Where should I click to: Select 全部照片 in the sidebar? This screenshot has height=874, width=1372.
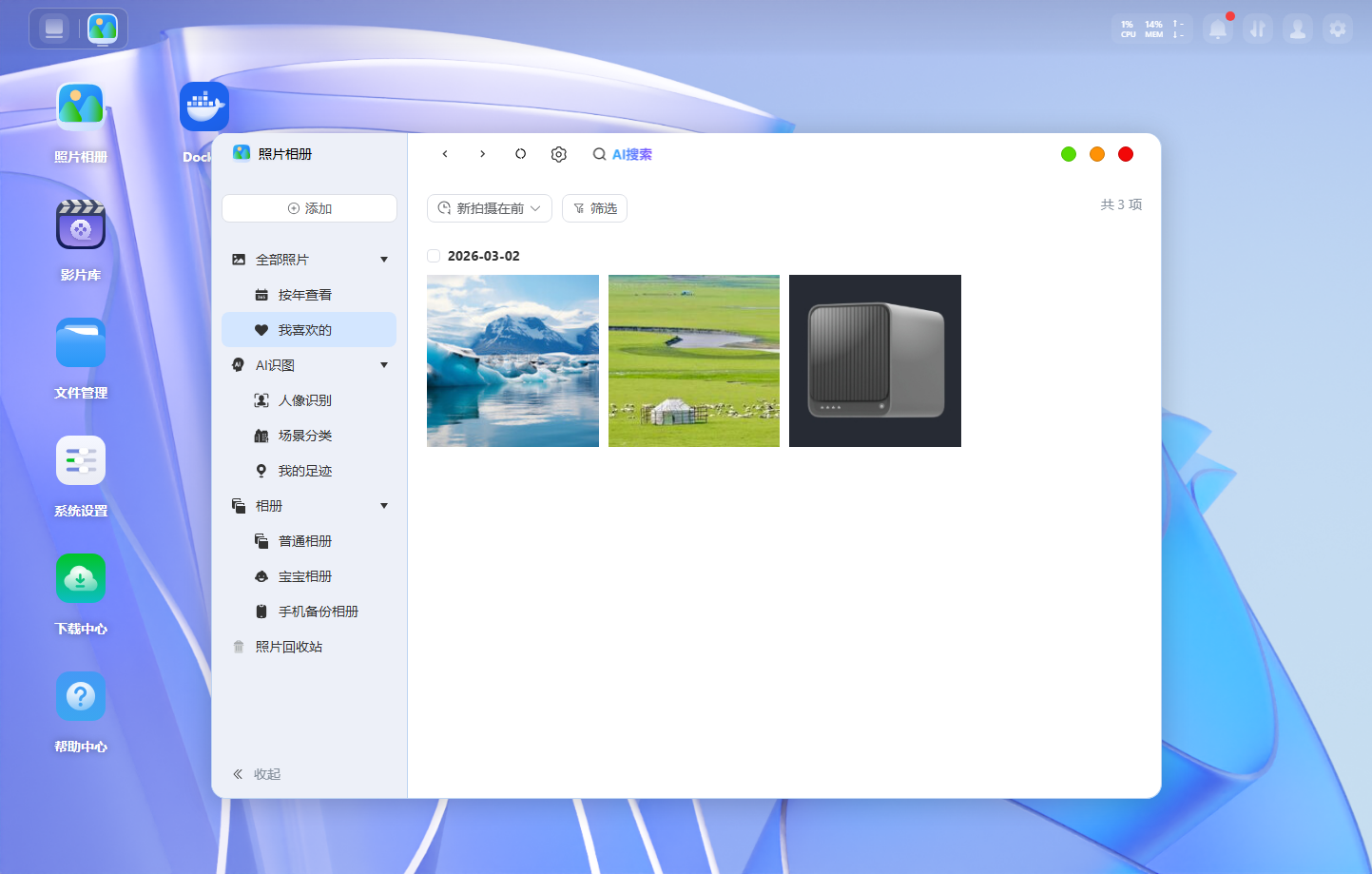pyautogui.click(x=309, y=260)
